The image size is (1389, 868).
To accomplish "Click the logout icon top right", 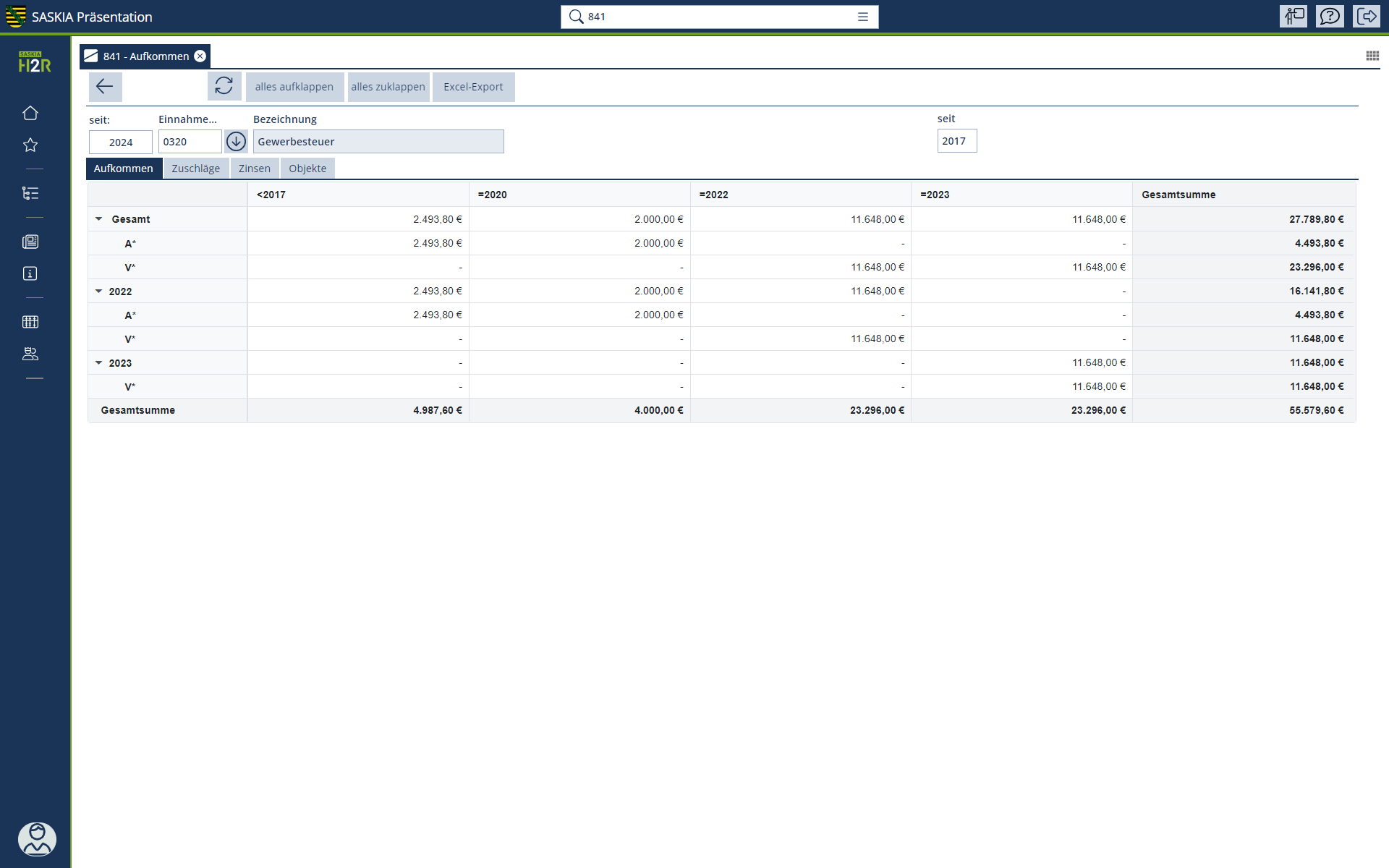I will coord(1367,17).
